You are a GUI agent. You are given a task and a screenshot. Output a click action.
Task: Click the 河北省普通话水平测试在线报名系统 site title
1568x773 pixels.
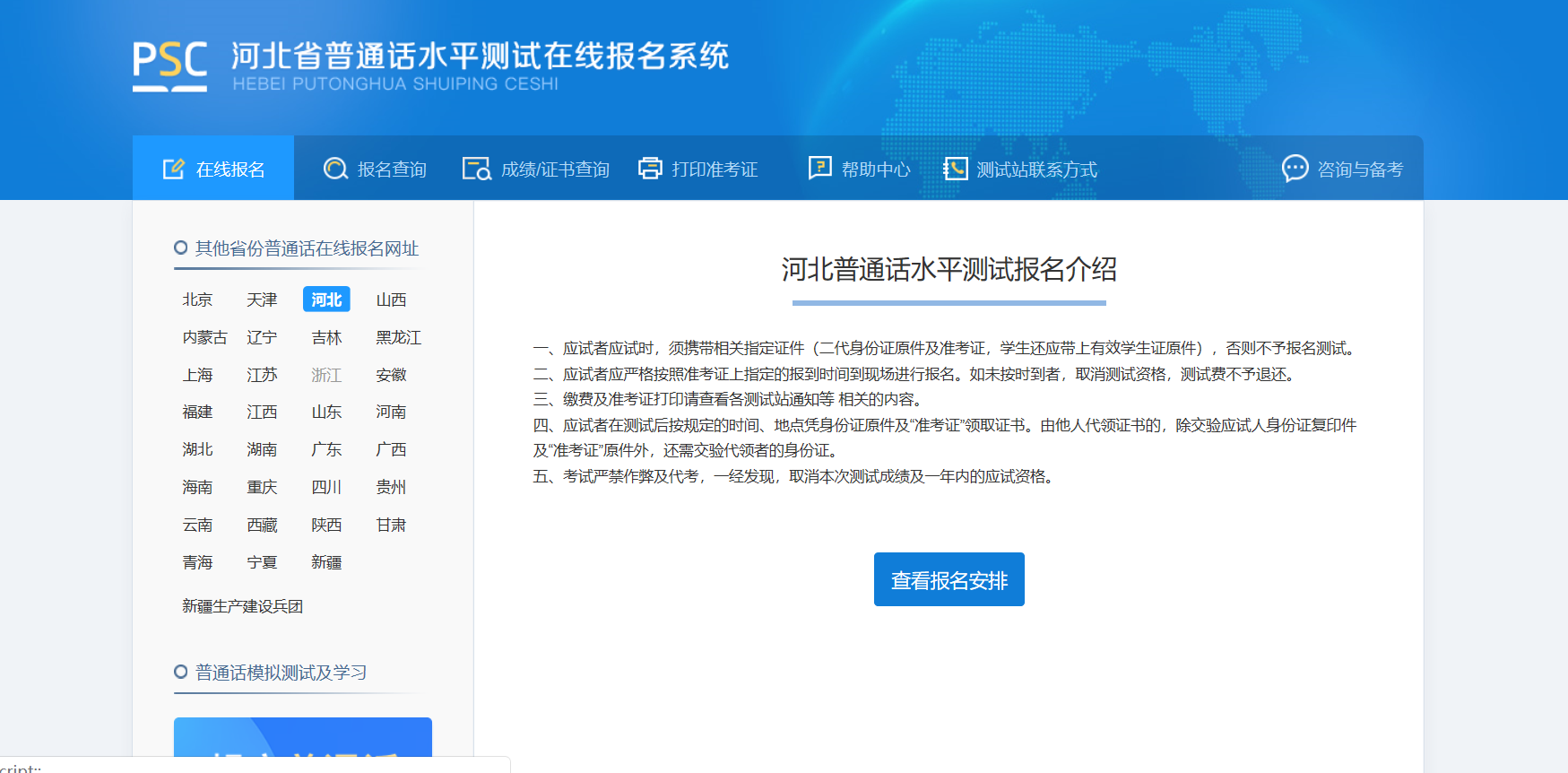point(481,56)
